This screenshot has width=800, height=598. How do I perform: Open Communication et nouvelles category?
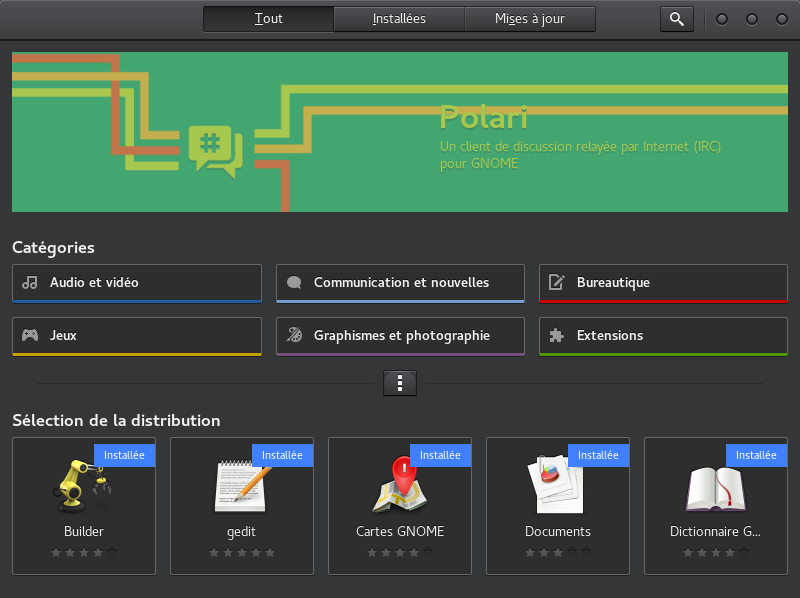[400, 283]
